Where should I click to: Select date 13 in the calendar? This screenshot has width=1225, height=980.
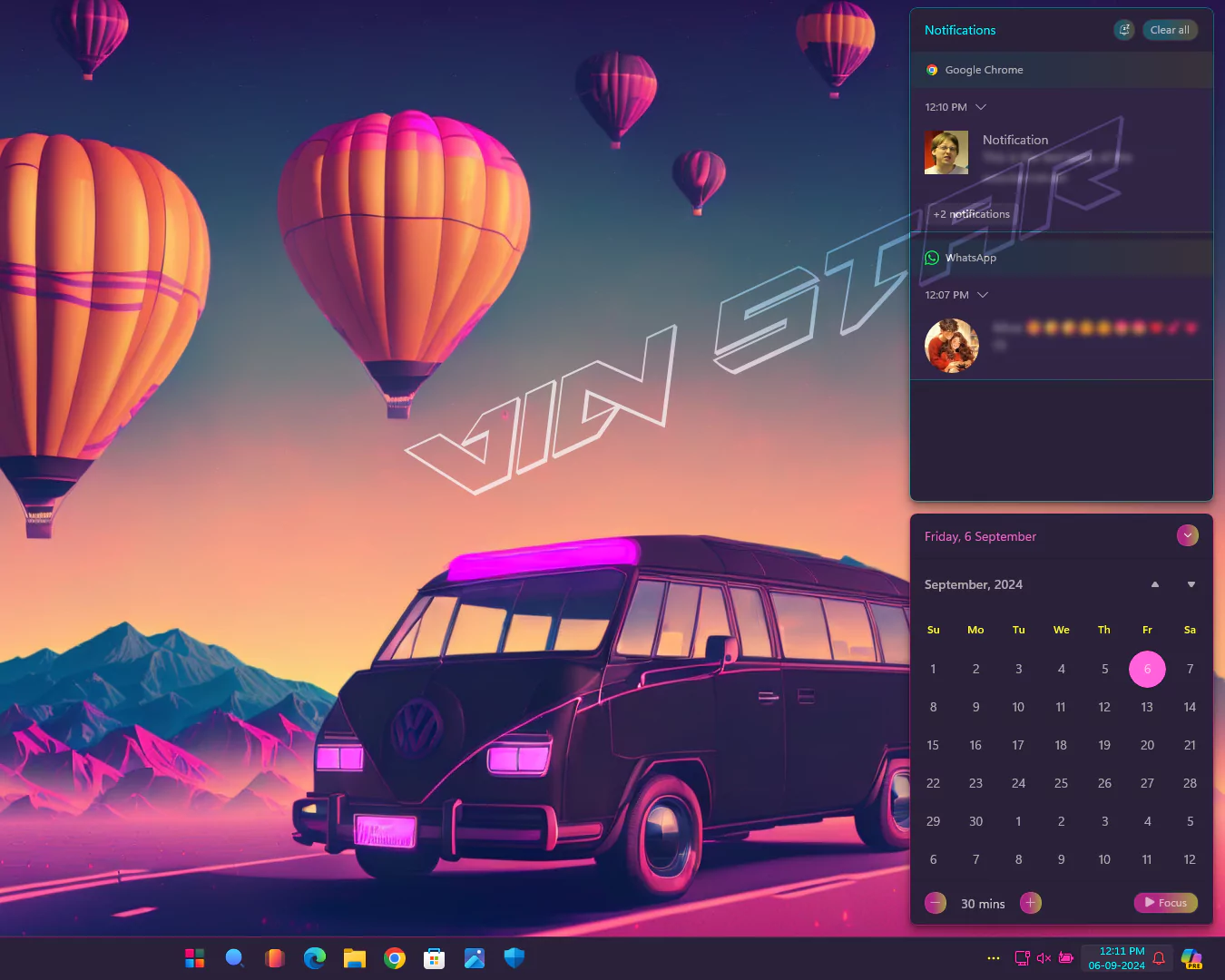point(1147,707)
